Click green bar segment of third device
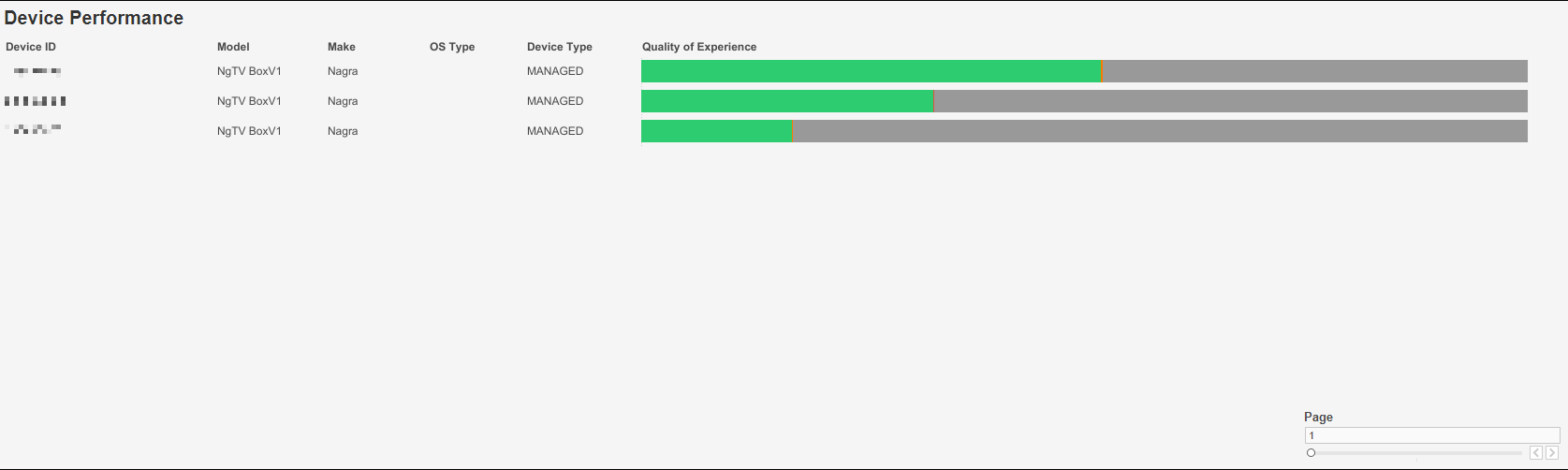This screenshot has width=1568, height=470. (716, 131)
